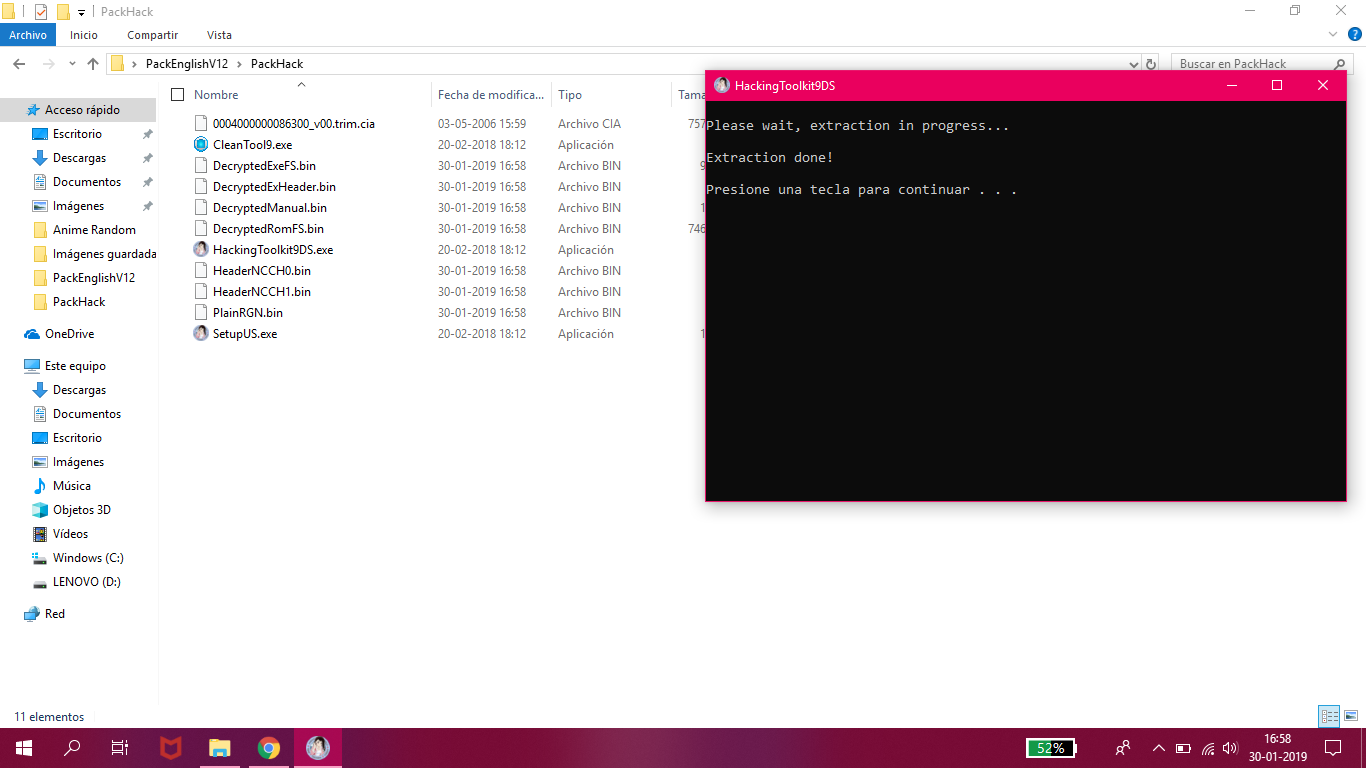Select the SetupUS.exe file icon
The image size is (1366, 768).
[x=201, y=334]
